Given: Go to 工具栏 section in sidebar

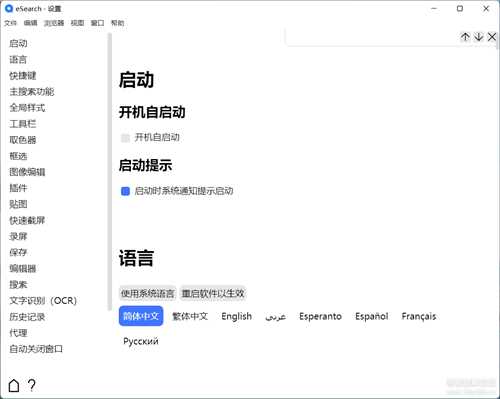Looking at the screenshot, I should click(23, 124).
